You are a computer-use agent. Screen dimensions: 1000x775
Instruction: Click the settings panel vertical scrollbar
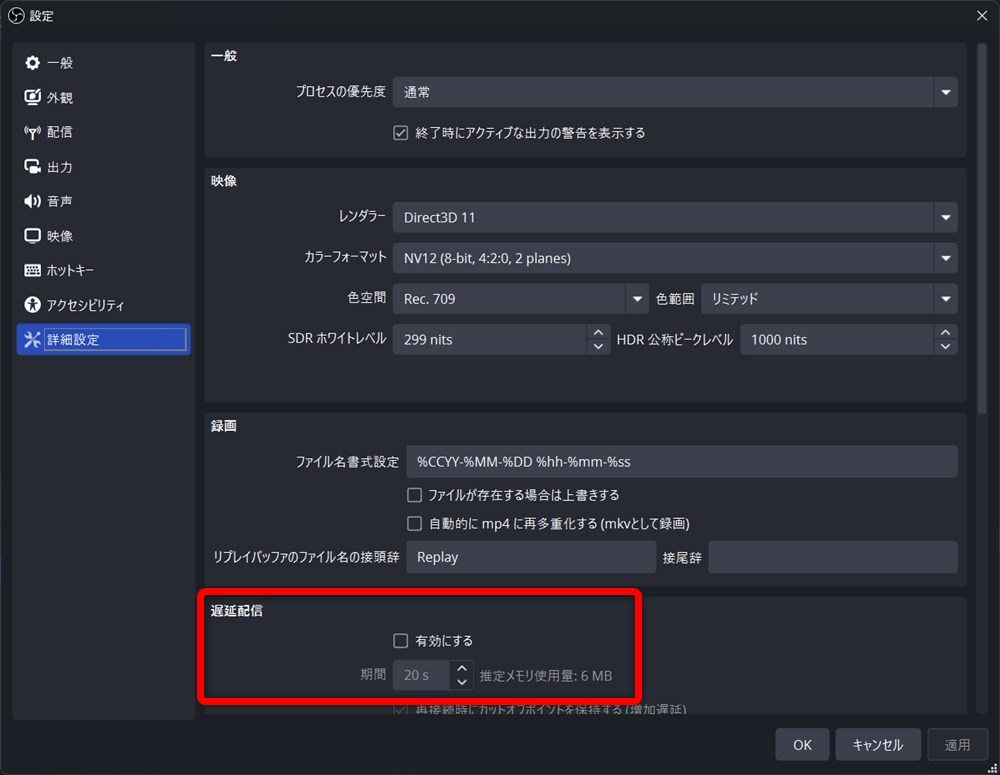(982, 228)
